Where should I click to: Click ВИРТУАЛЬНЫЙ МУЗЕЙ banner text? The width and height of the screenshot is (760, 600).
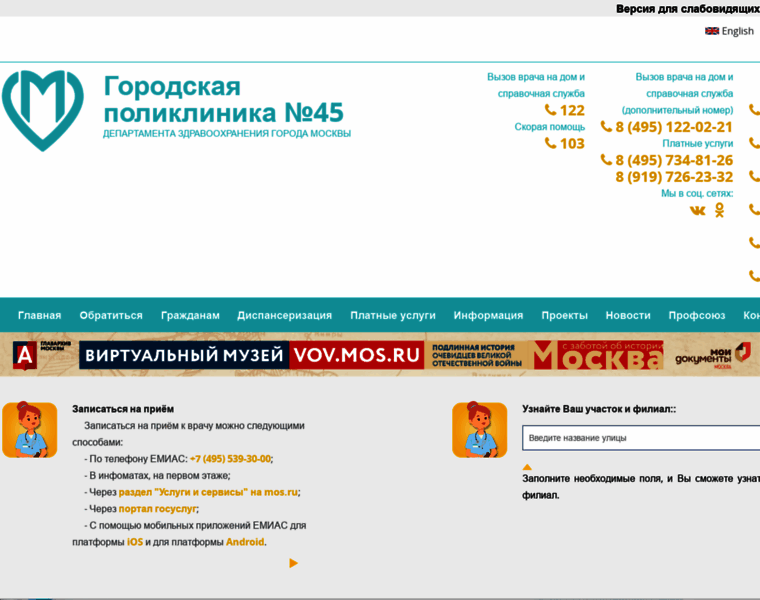tap(184, 355)
